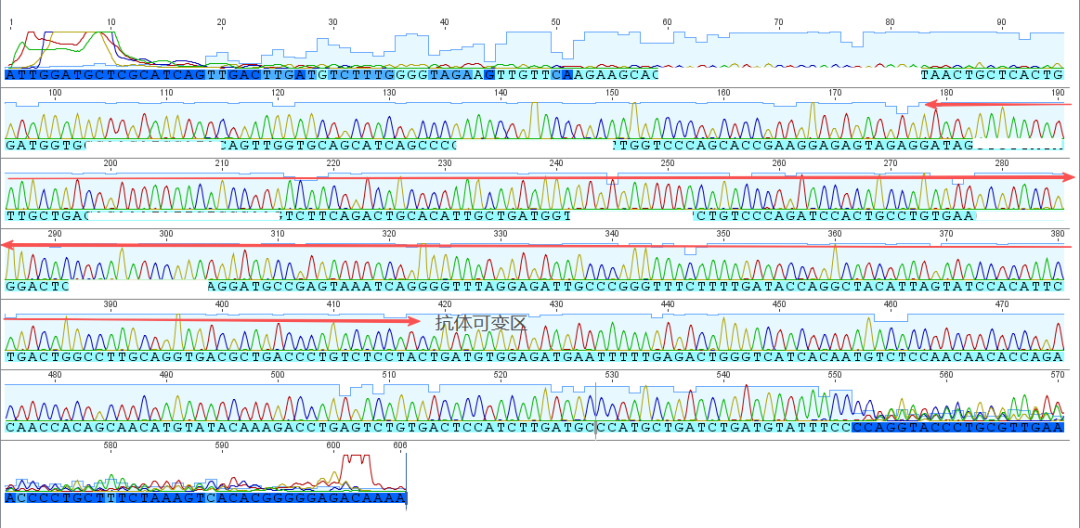Viewport: 1080px width, 528px height.
Task: Pick ruler position label 550
Action: coord(835,374)
